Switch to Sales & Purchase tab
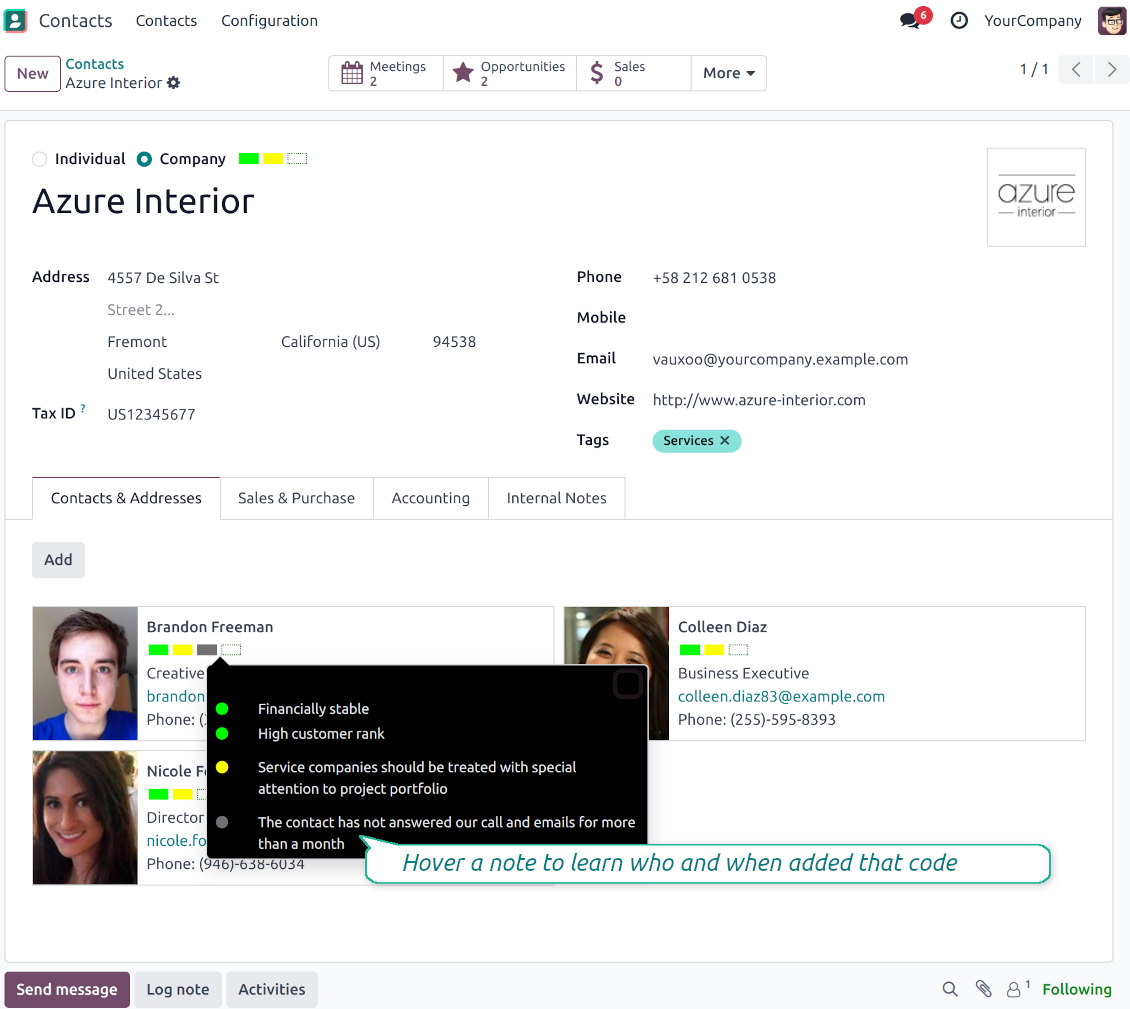The width and height of the screenshot is (1130, 1009). pos(296,498)
